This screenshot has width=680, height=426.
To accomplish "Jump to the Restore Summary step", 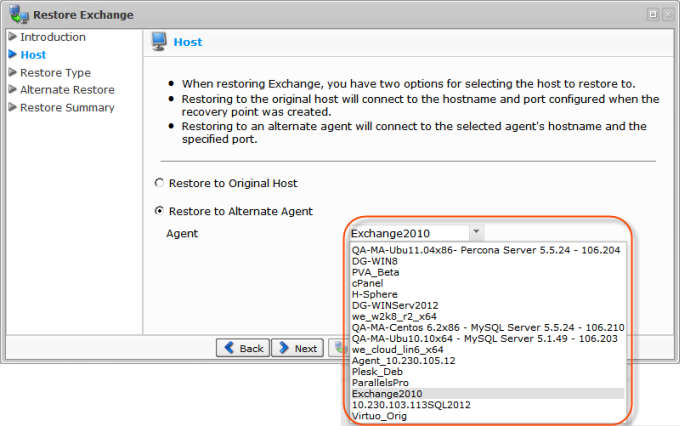I will coord(67,108).
